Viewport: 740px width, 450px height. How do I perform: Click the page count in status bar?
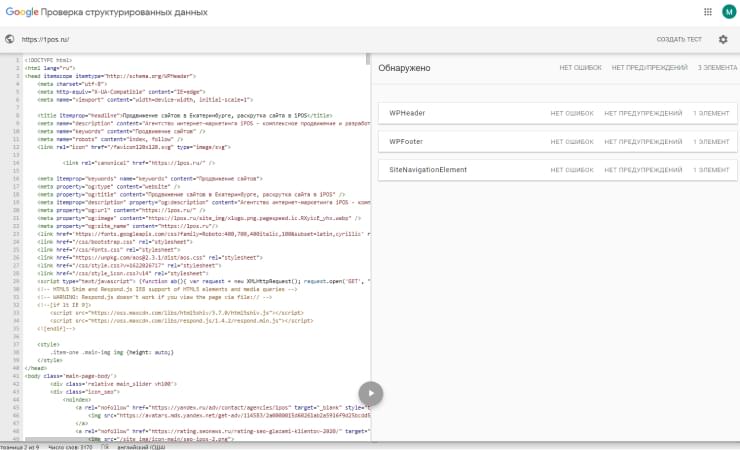[20, 445]
